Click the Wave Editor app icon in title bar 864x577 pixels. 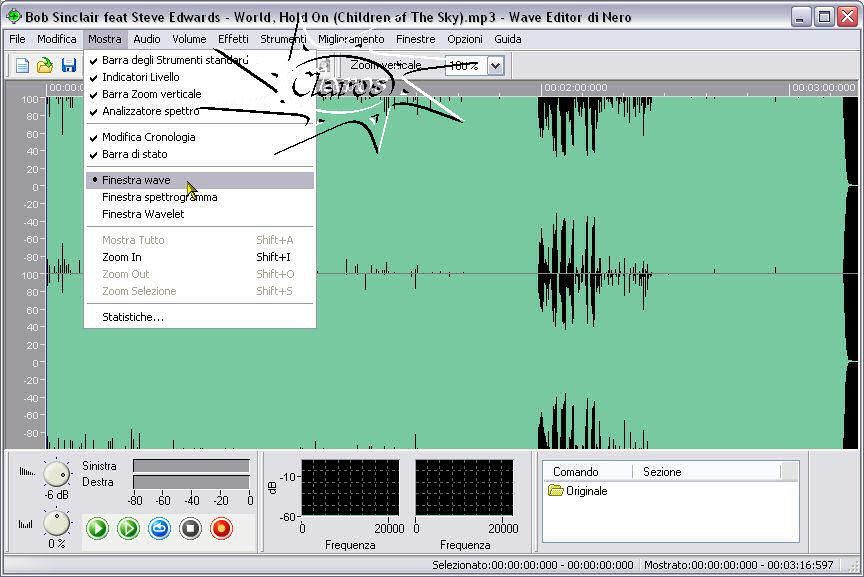tap(13, 17)
